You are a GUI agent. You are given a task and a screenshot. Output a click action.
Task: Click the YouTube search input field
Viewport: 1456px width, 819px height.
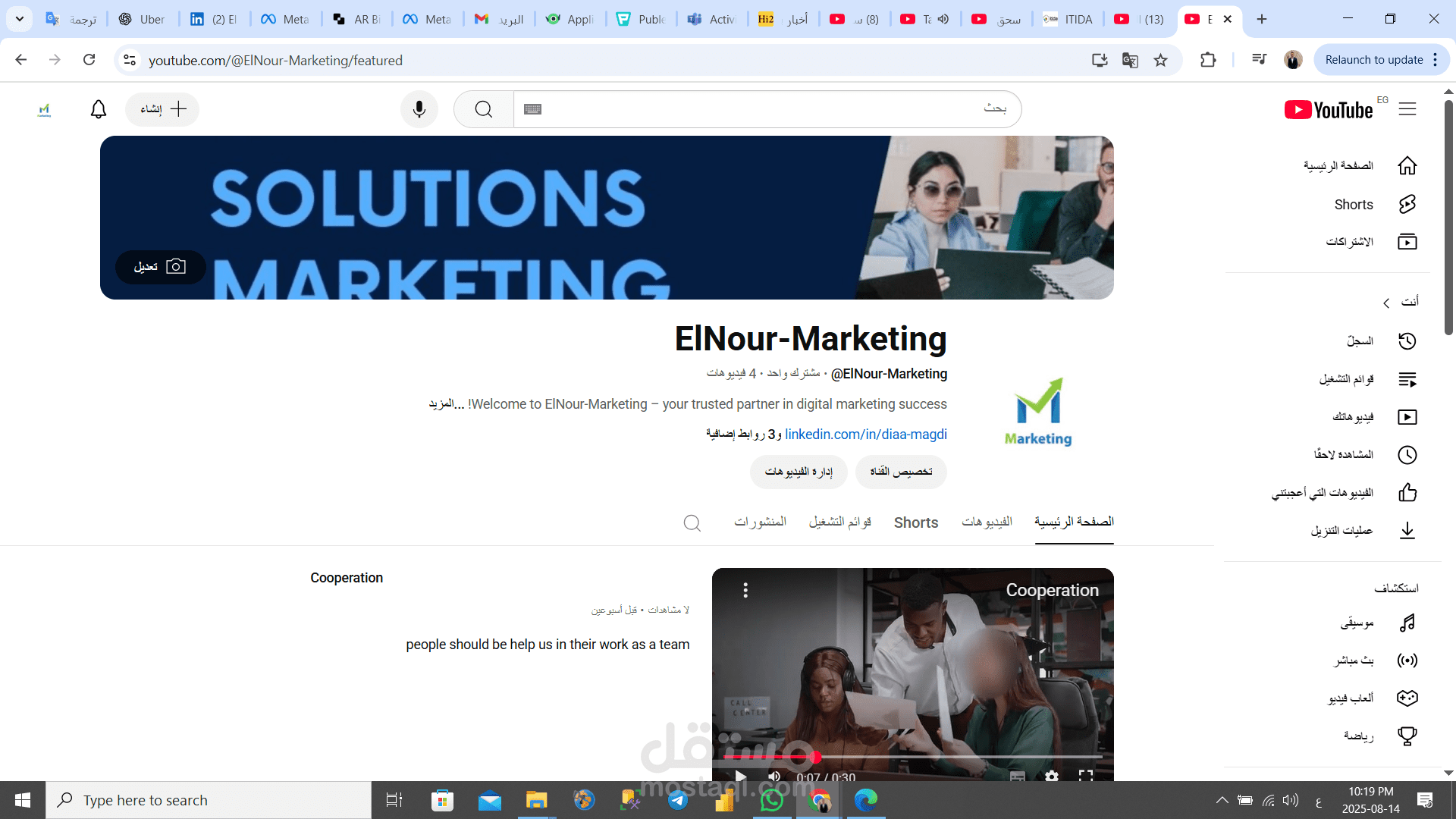[x=767, y=109]
